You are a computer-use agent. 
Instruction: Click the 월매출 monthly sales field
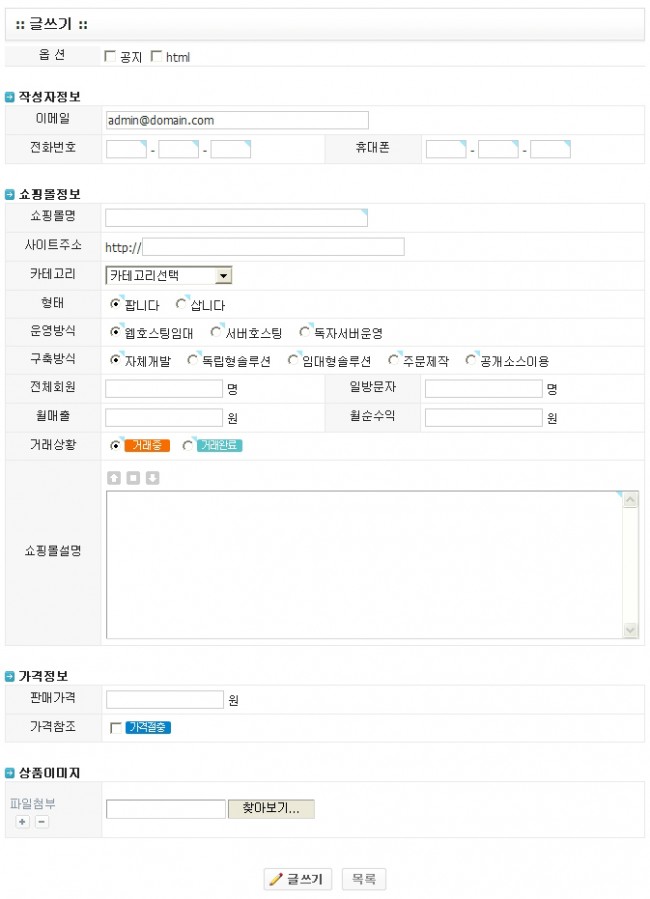[164, 417]
